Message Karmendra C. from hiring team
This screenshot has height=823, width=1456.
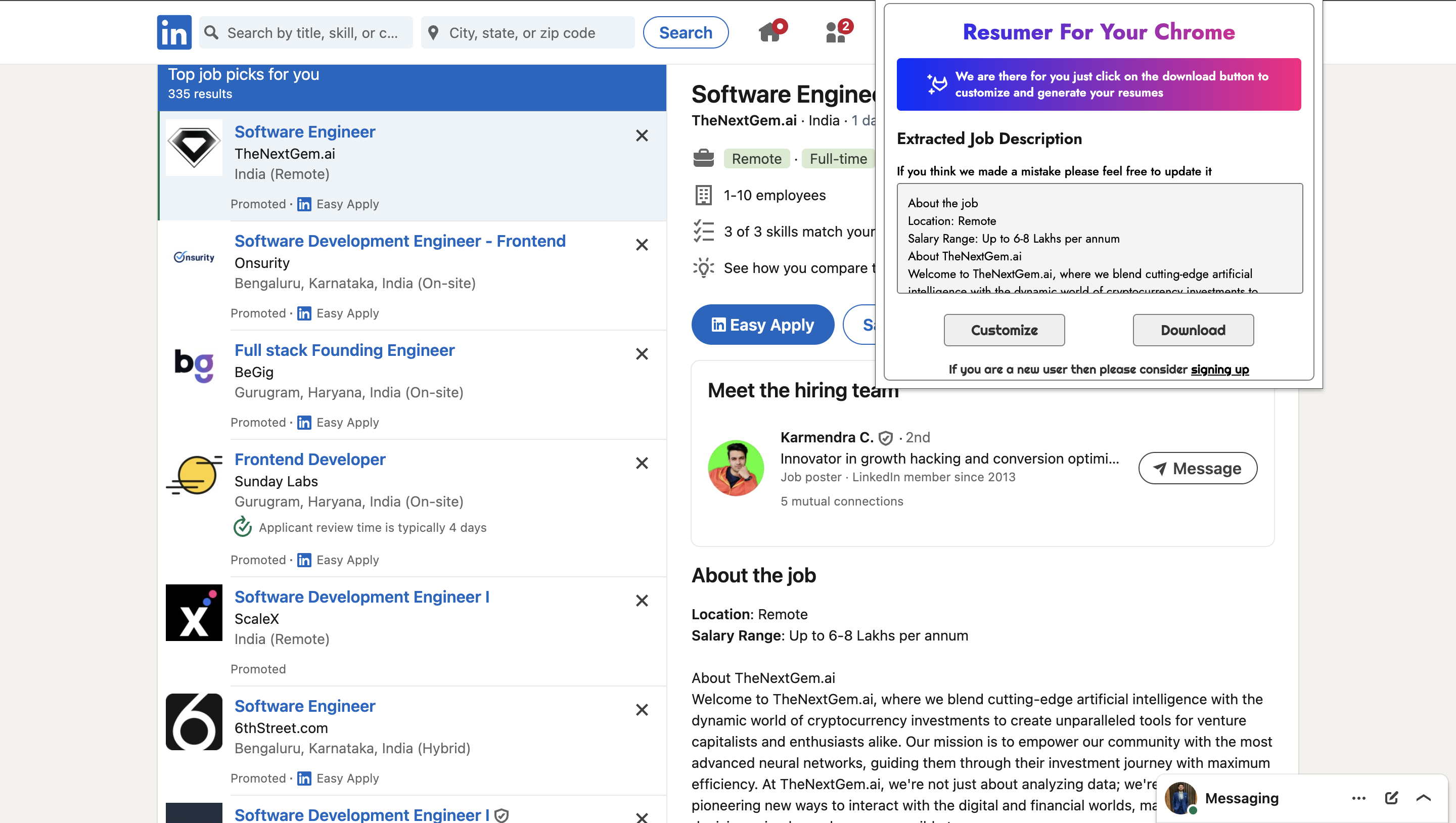click(1197, 468)
